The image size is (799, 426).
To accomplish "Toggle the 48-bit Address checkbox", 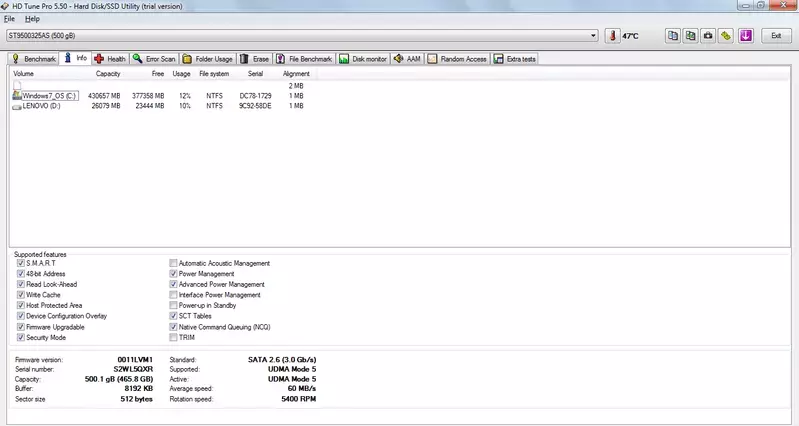I will coord(21,274).
